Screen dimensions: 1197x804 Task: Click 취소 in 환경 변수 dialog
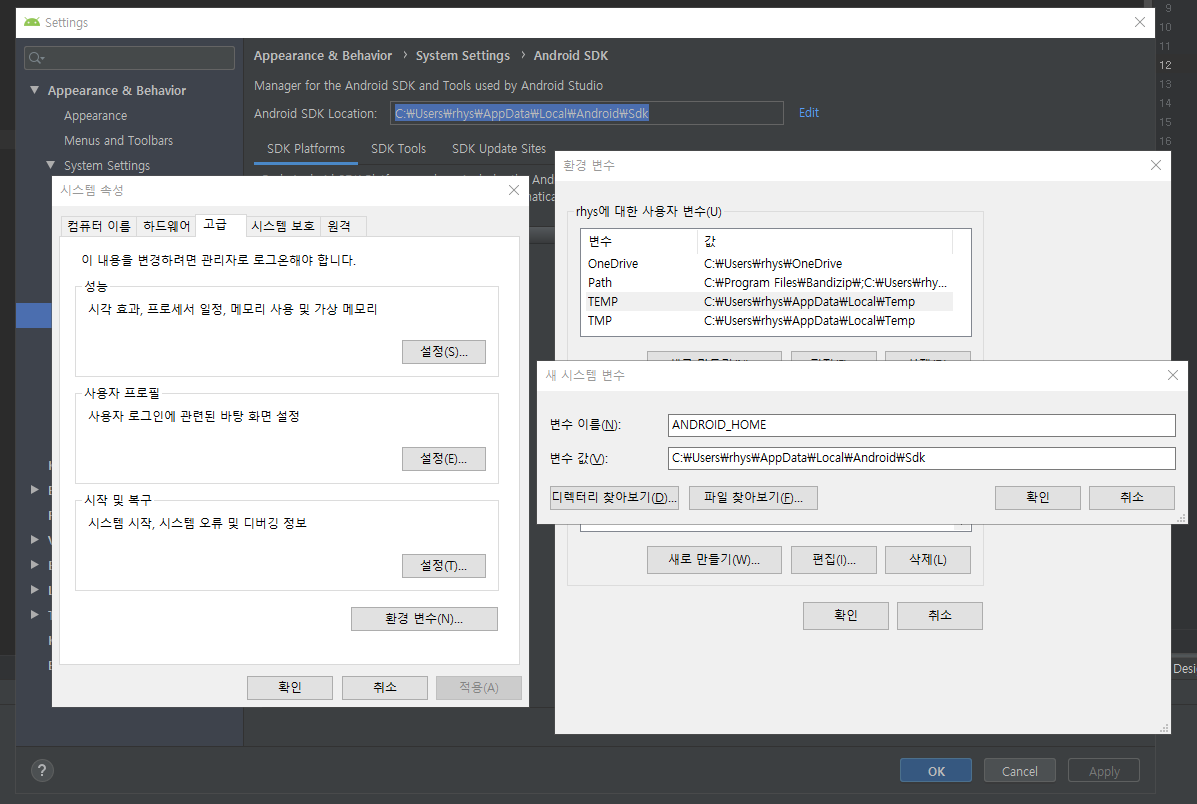tap(939, 615)
